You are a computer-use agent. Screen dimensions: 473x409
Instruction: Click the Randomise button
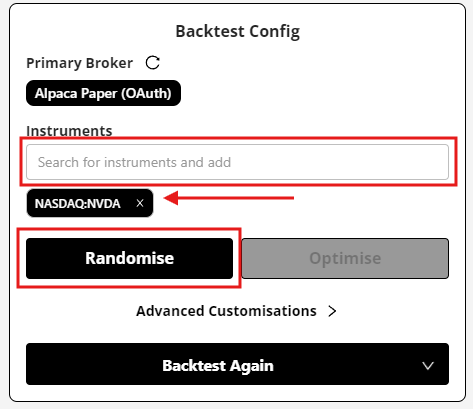[129, 258]
